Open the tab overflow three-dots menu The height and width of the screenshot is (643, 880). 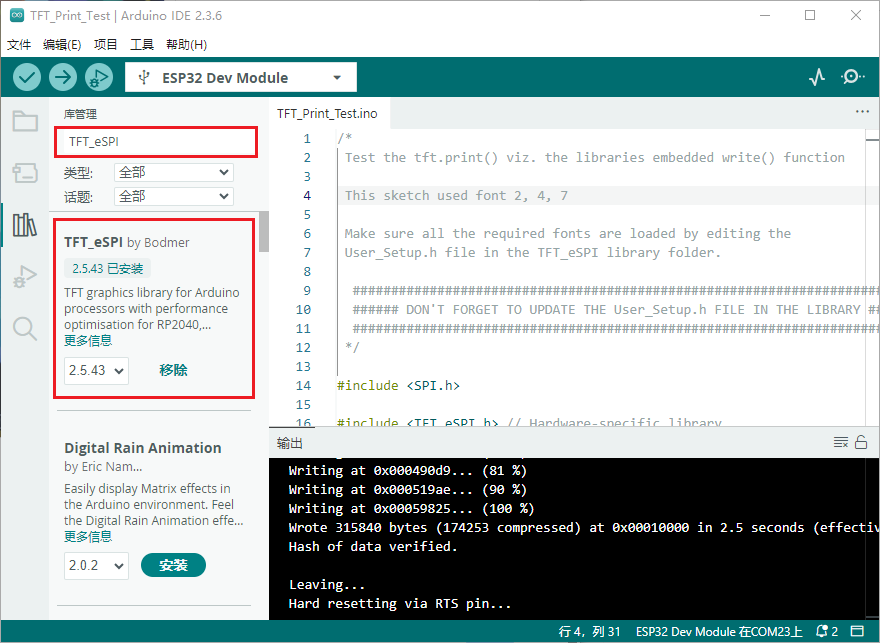[x=862, y=112]
